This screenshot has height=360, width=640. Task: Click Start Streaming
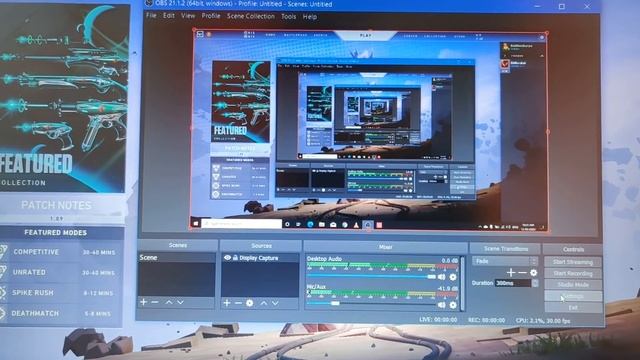[x=573, y=262]
